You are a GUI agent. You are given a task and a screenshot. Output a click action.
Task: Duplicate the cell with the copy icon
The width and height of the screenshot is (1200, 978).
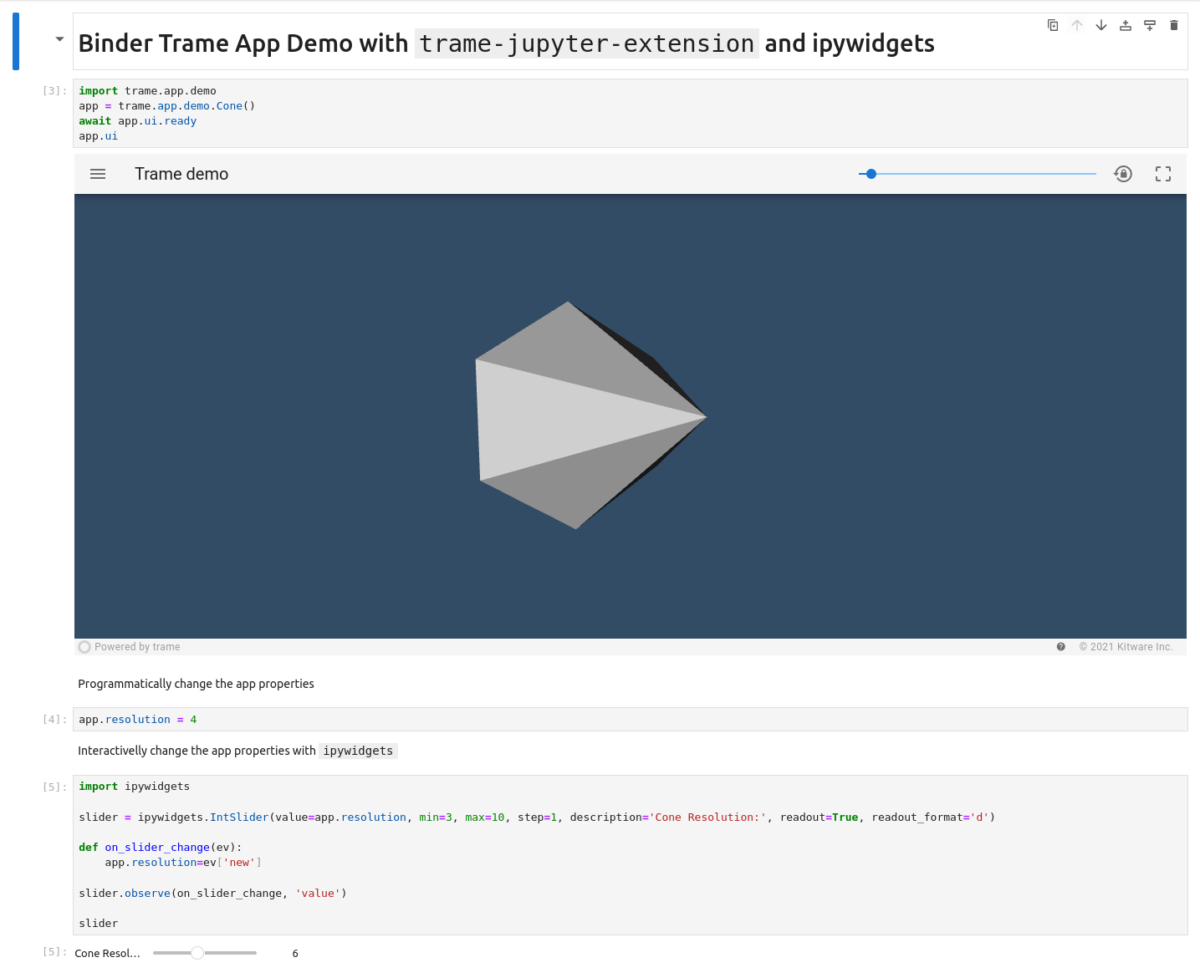(1053, 25)
